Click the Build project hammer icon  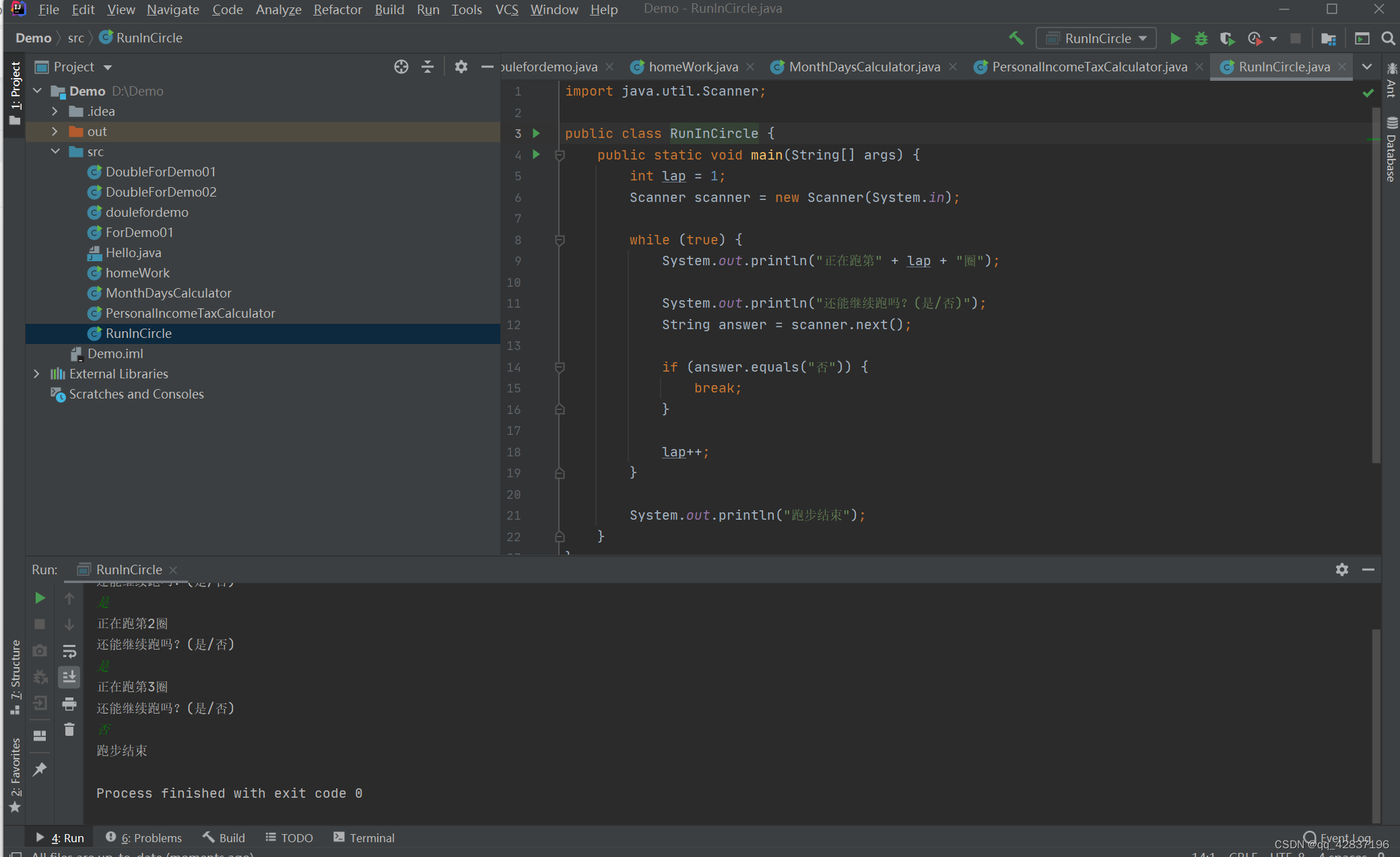click(1016, 38)
